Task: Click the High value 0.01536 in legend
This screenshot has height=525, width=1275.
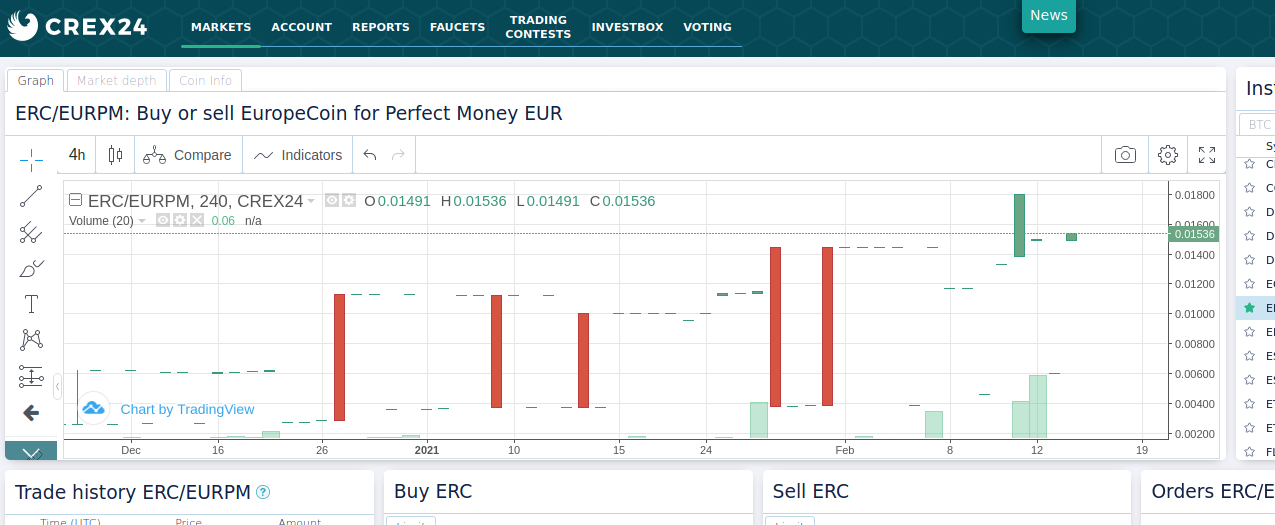Action: 480,201
